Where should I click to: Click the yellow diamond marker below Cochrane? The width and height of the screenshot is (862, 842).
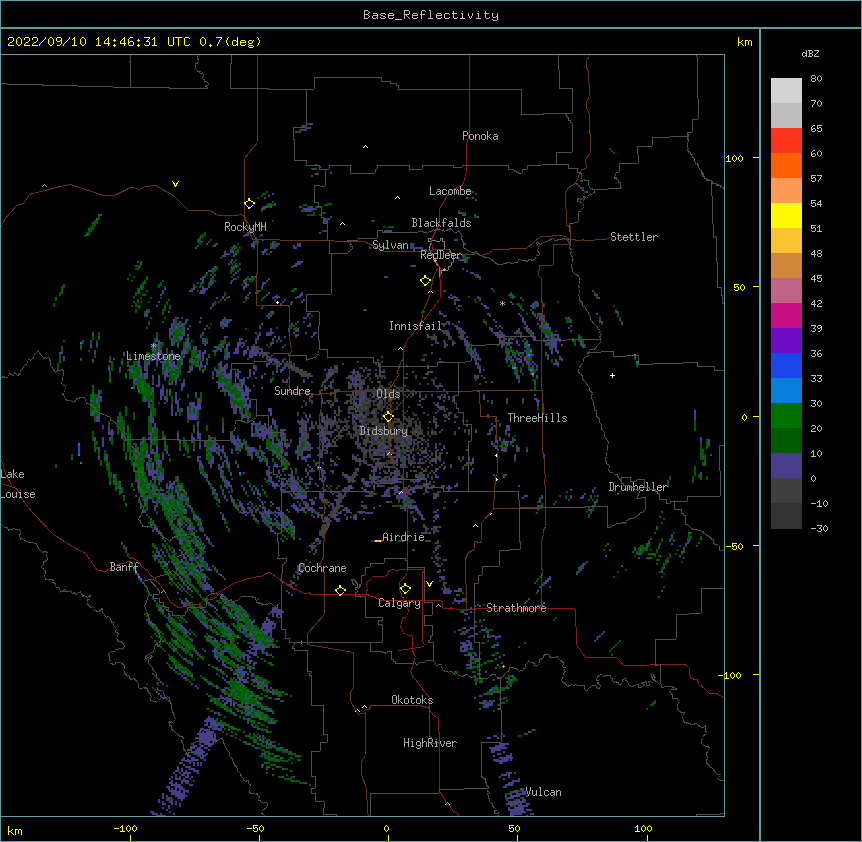pos(340,590)
